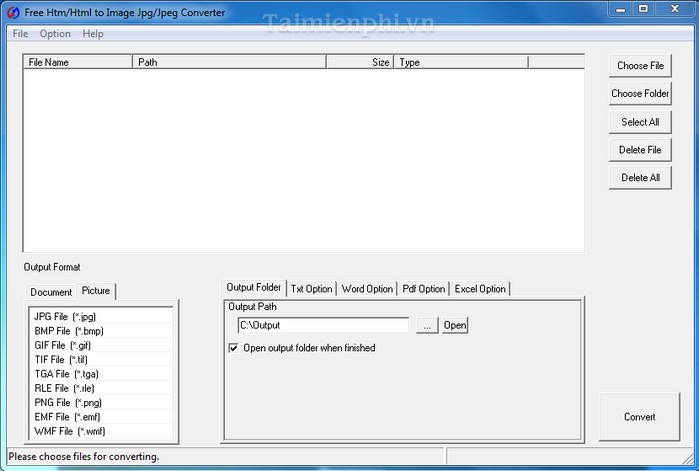The image size is (699, 471).
Task: Click Open button next to output path
Action: [455, 325]
